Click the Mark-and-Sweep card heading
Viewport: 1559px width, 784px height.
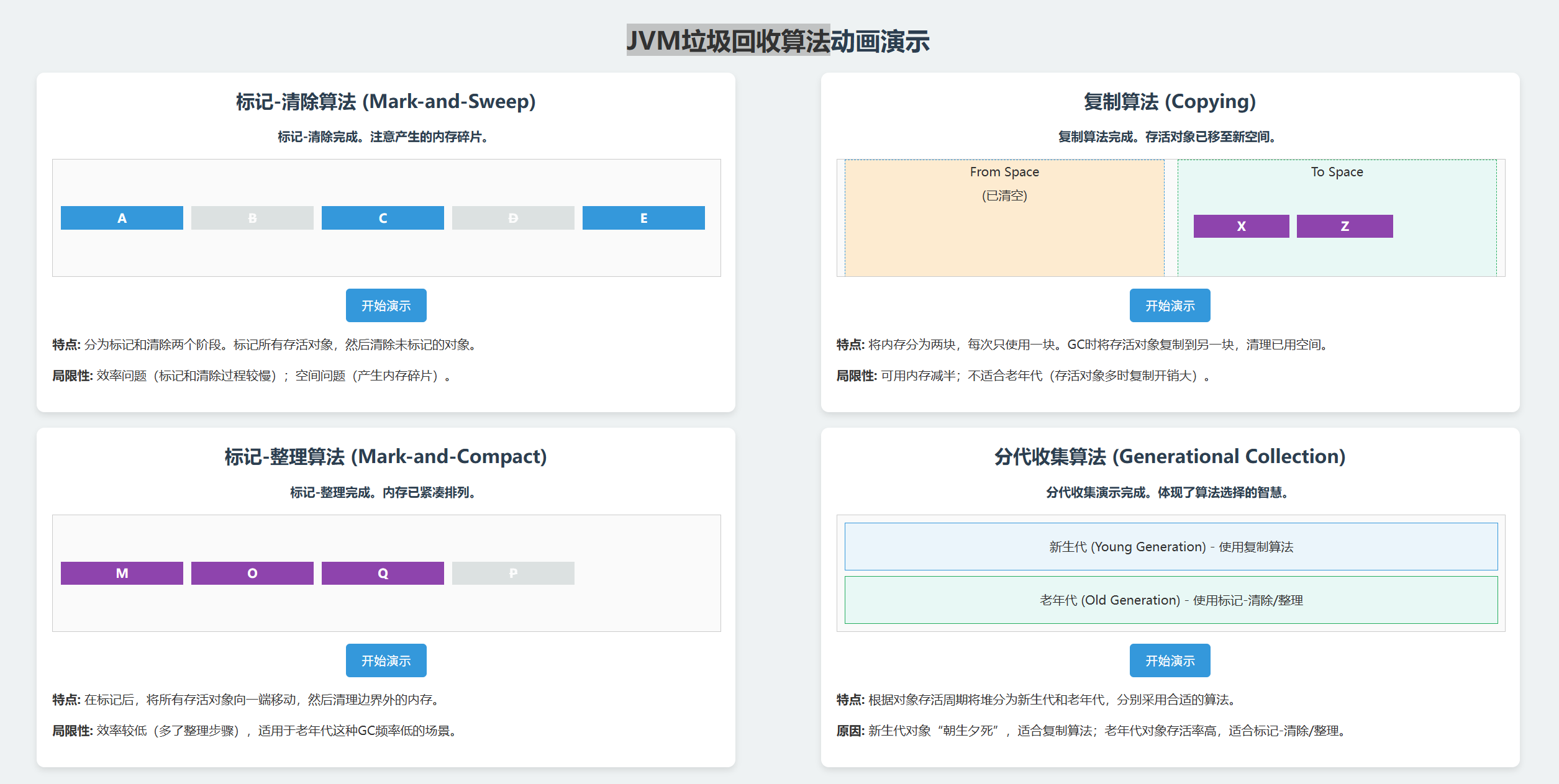[x=386, y=101]
